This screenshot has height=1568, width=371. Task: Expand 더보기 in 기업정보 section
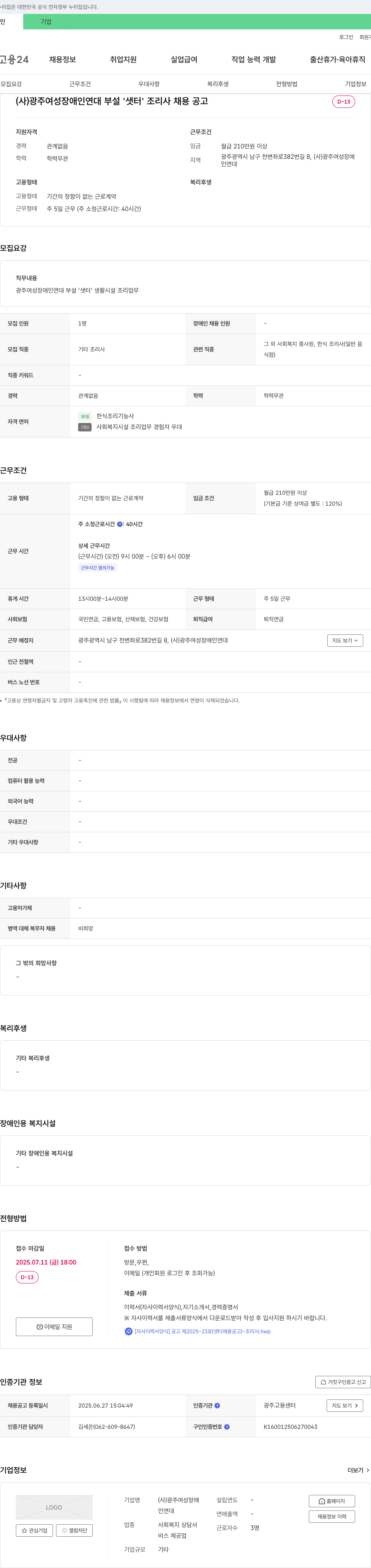pos(358,1470)
